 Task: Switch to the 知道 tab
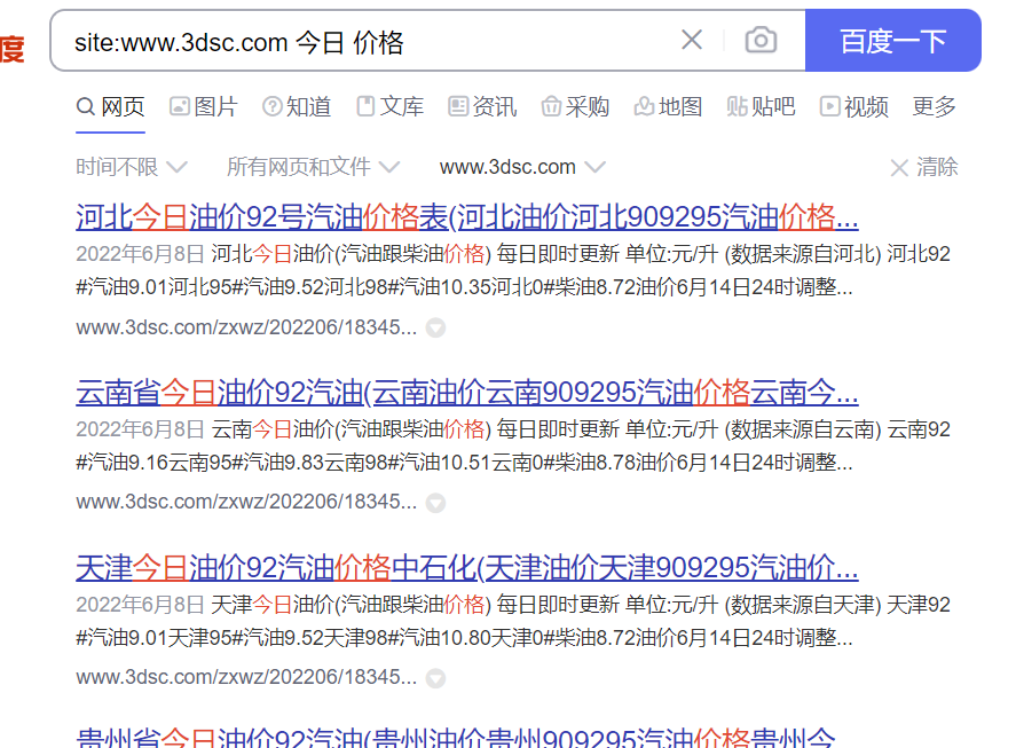coord(297,106)
